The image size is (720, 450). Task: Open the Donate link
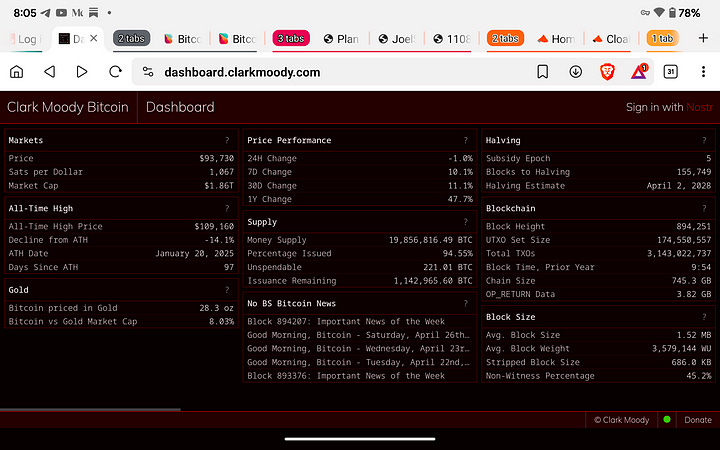pyautogui.click(x=698, y=420)
